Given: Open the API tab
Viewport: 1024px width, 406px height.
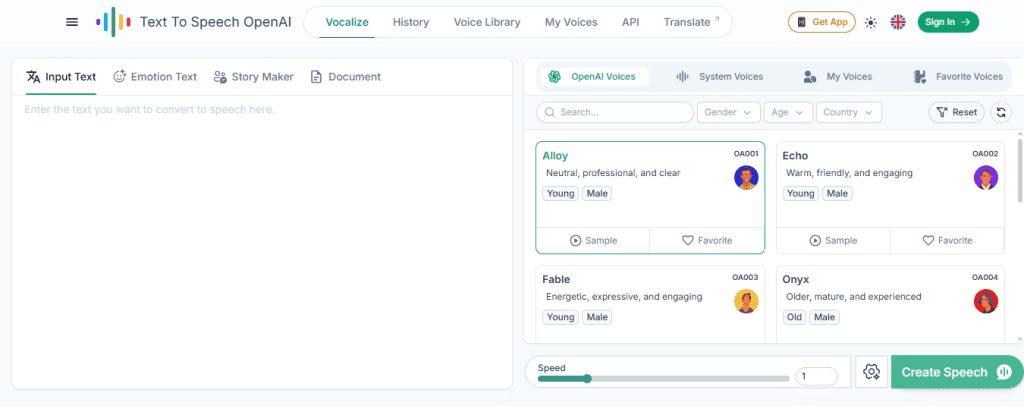Looking at the screenshot, I should pyautogui.click(x=631, y=22).
